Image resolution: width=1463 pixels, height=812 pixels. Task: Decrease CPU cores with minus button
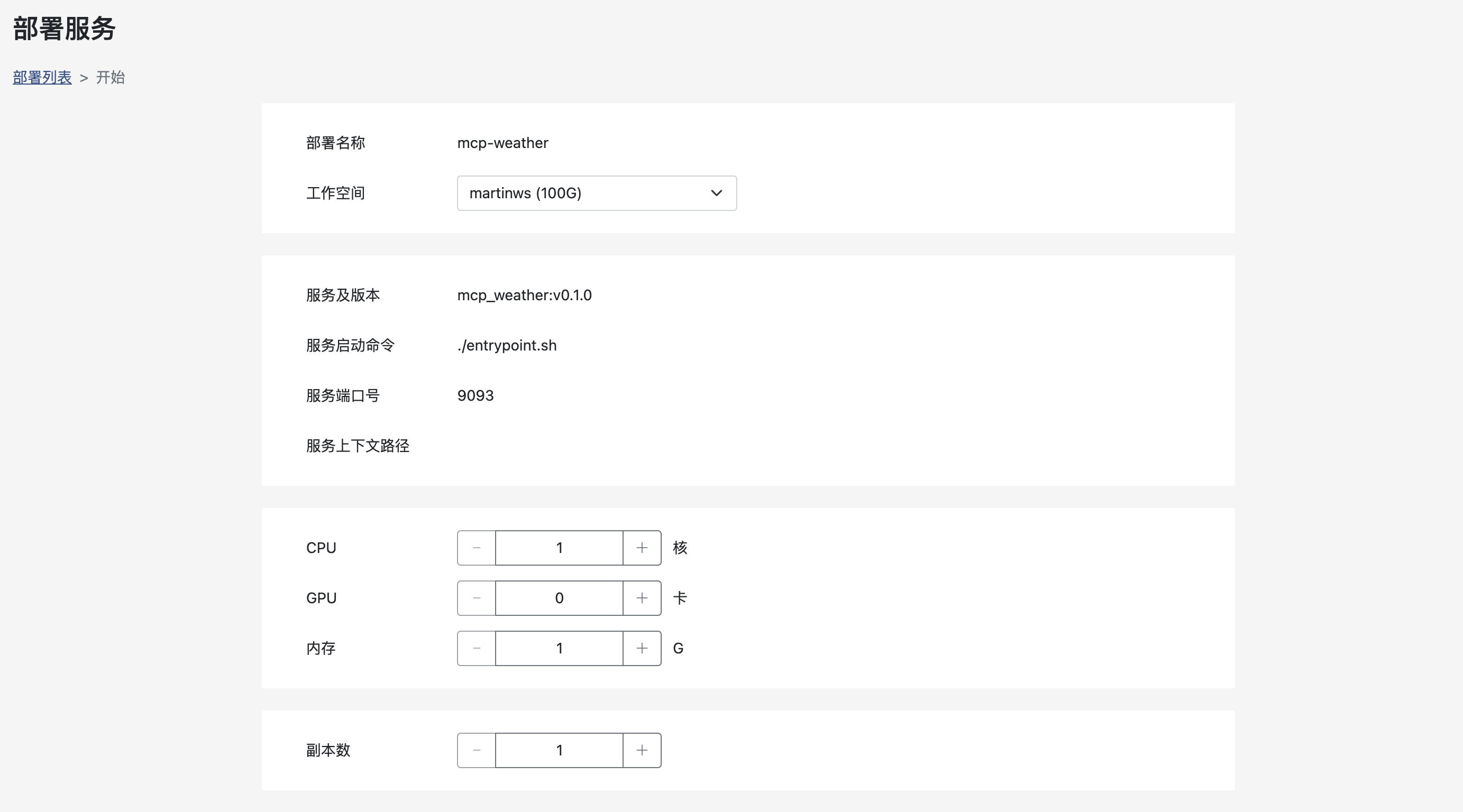click(x=477, y=548)
